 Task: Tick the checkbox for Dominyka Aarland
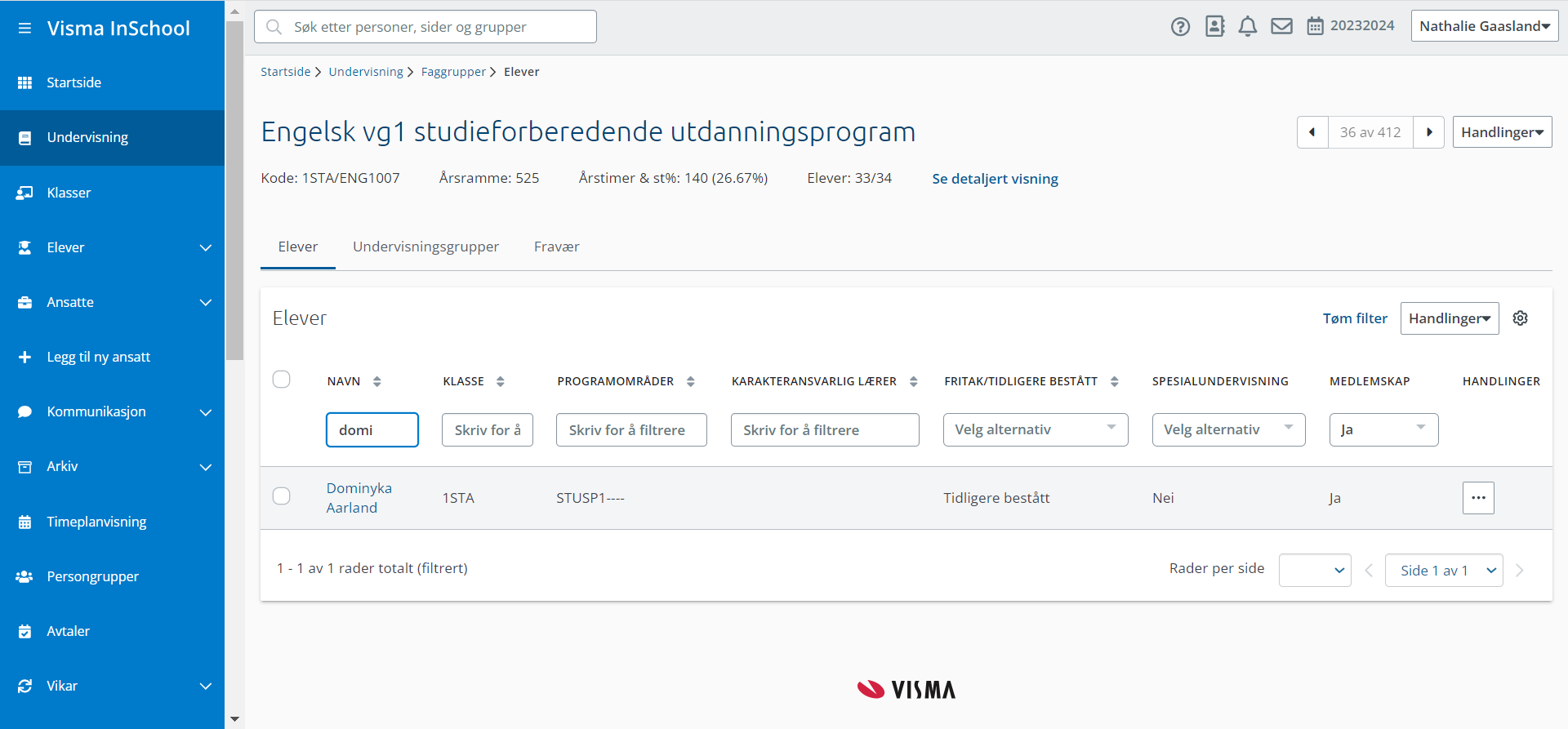pyautogui.click(x=282, y=496)
